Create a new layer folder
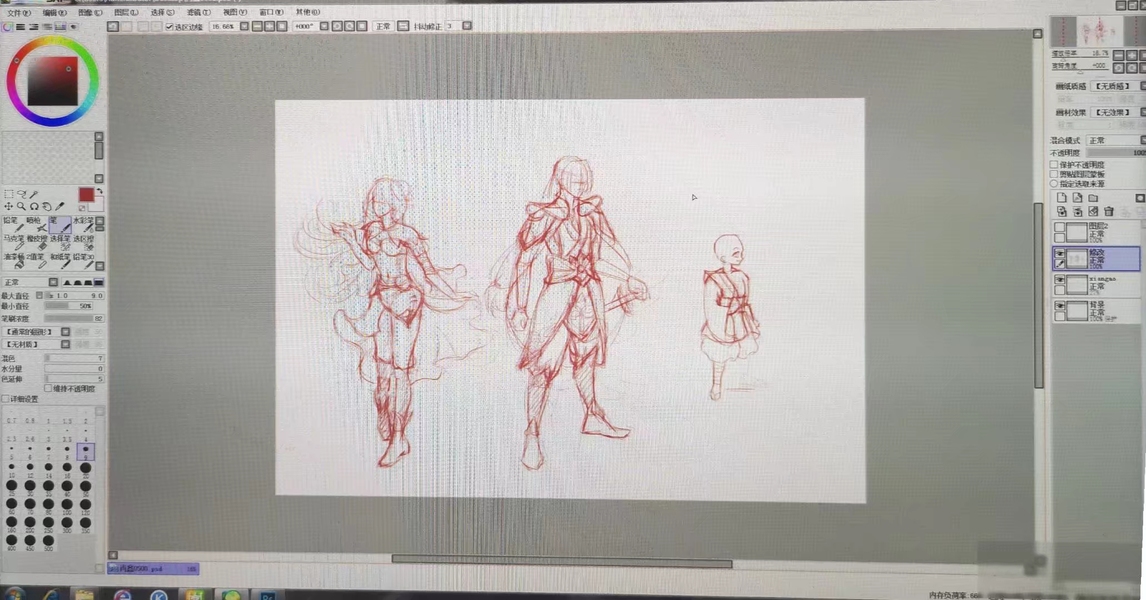The height and width of the screenshot is (600, 1146). pyautogui.click(x=1093, y=198)
